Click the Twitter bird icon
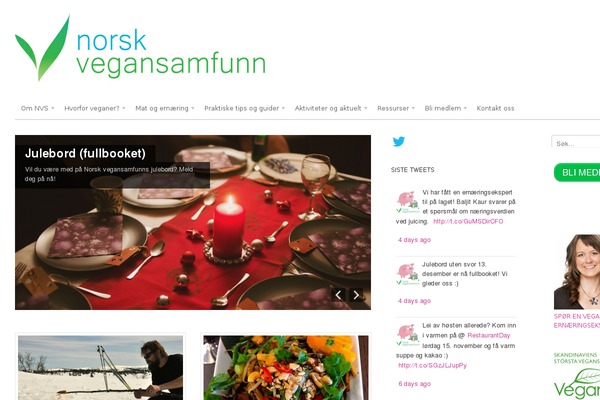Viewport: 600px width, 400px height. (x=398, y=142)
